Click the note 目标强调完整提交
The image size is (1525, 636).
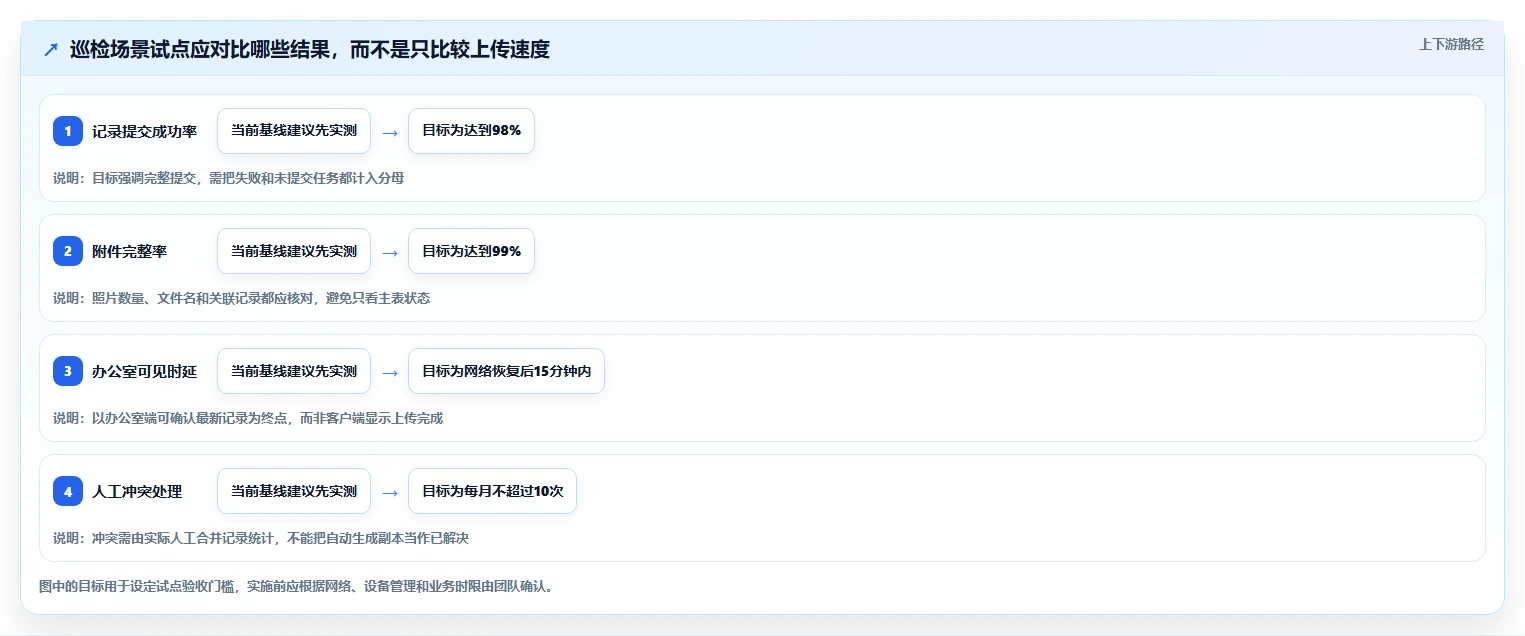click(x=228, y=178)
